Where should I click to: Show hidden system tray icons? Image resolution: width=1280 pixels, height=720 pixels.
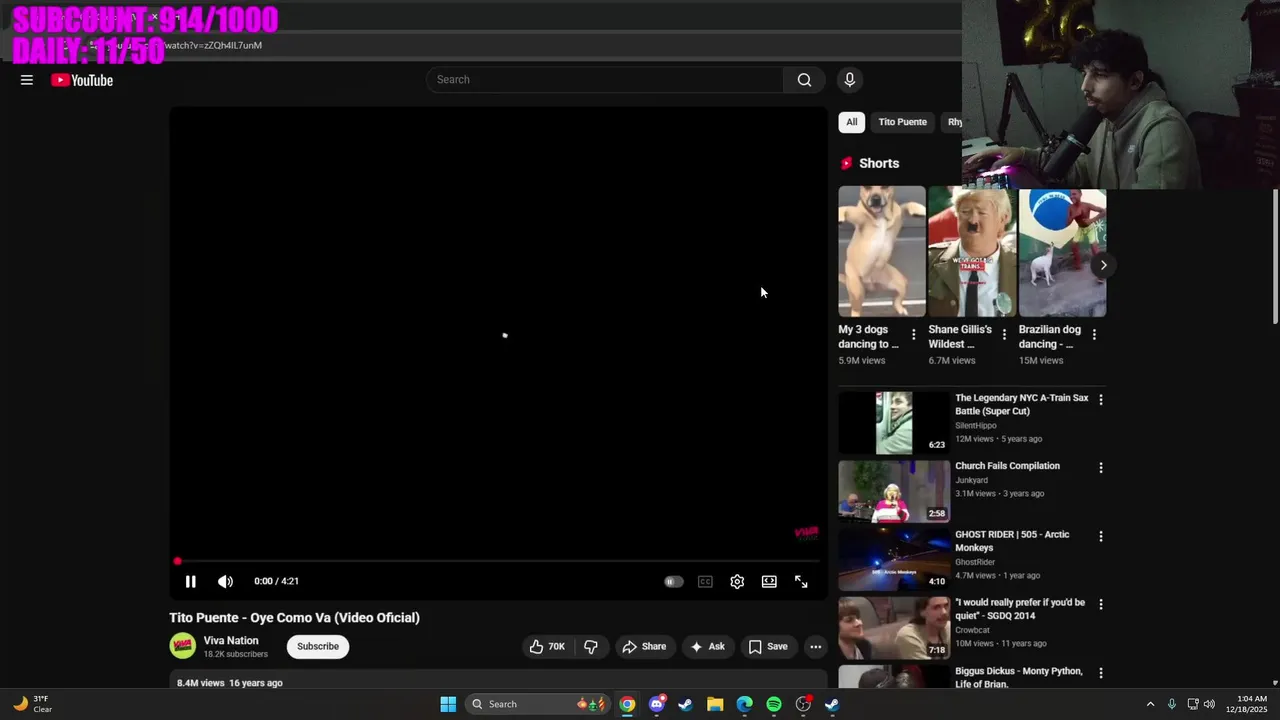click(x=1150, y=704)
